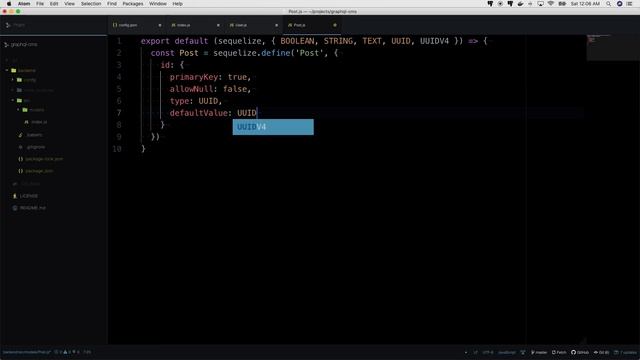This screenshot has width=640, height=360.
Task: Switch to the Post.js editor tab
Action: tap(312, 25)
